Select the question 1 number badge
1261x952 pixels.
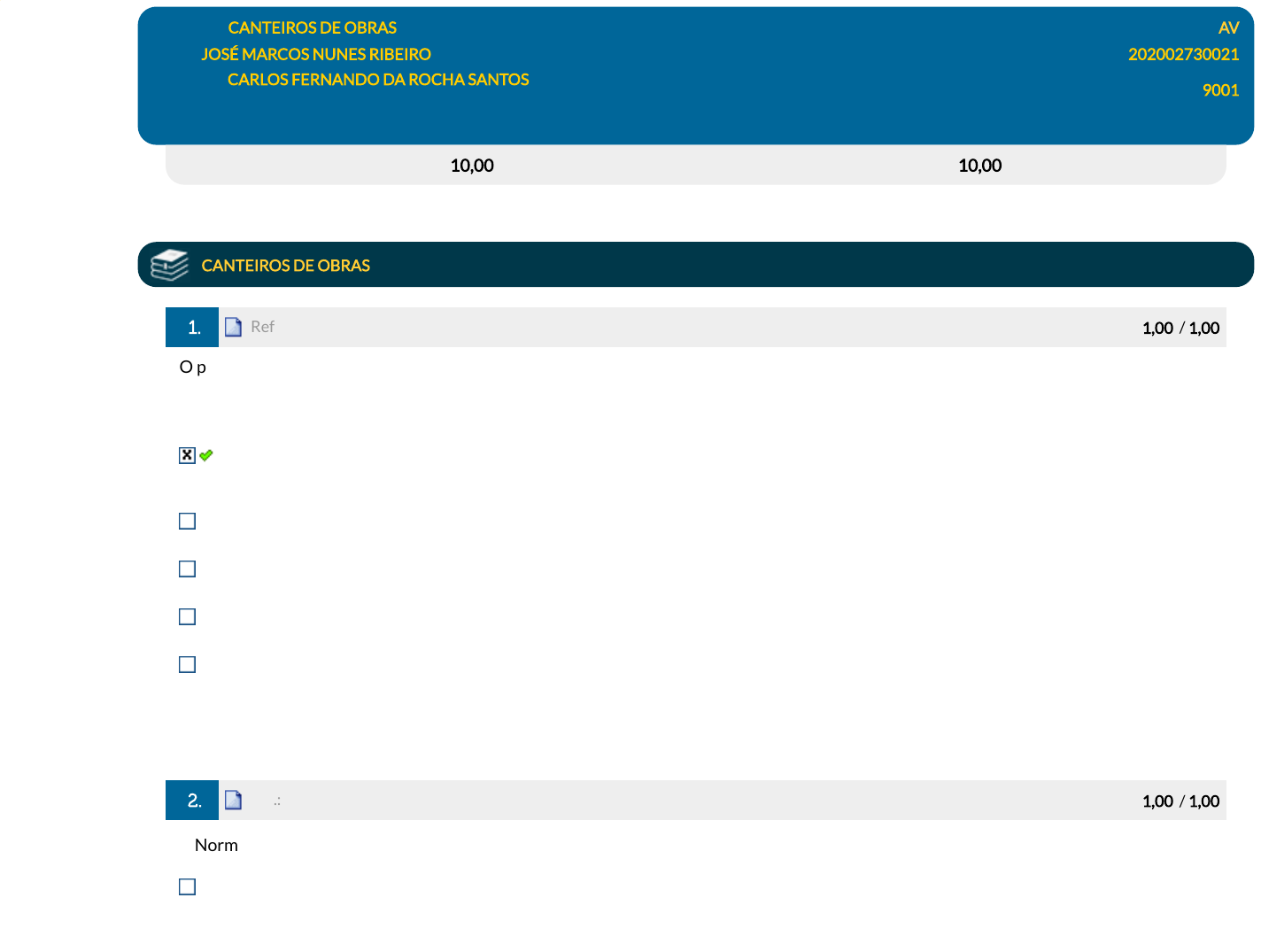point(192,328)
